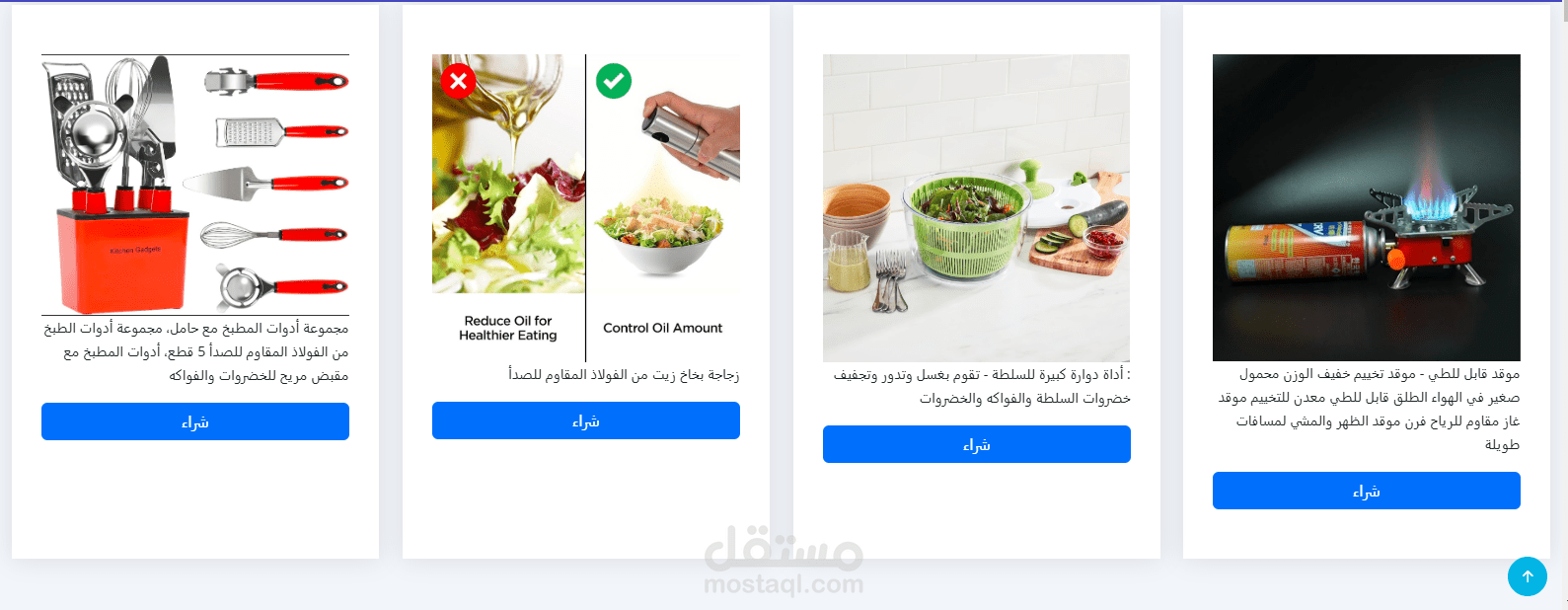Click the mostaql.com watermark logo
The image size is (1568, 610).
(x=784, y=559)
